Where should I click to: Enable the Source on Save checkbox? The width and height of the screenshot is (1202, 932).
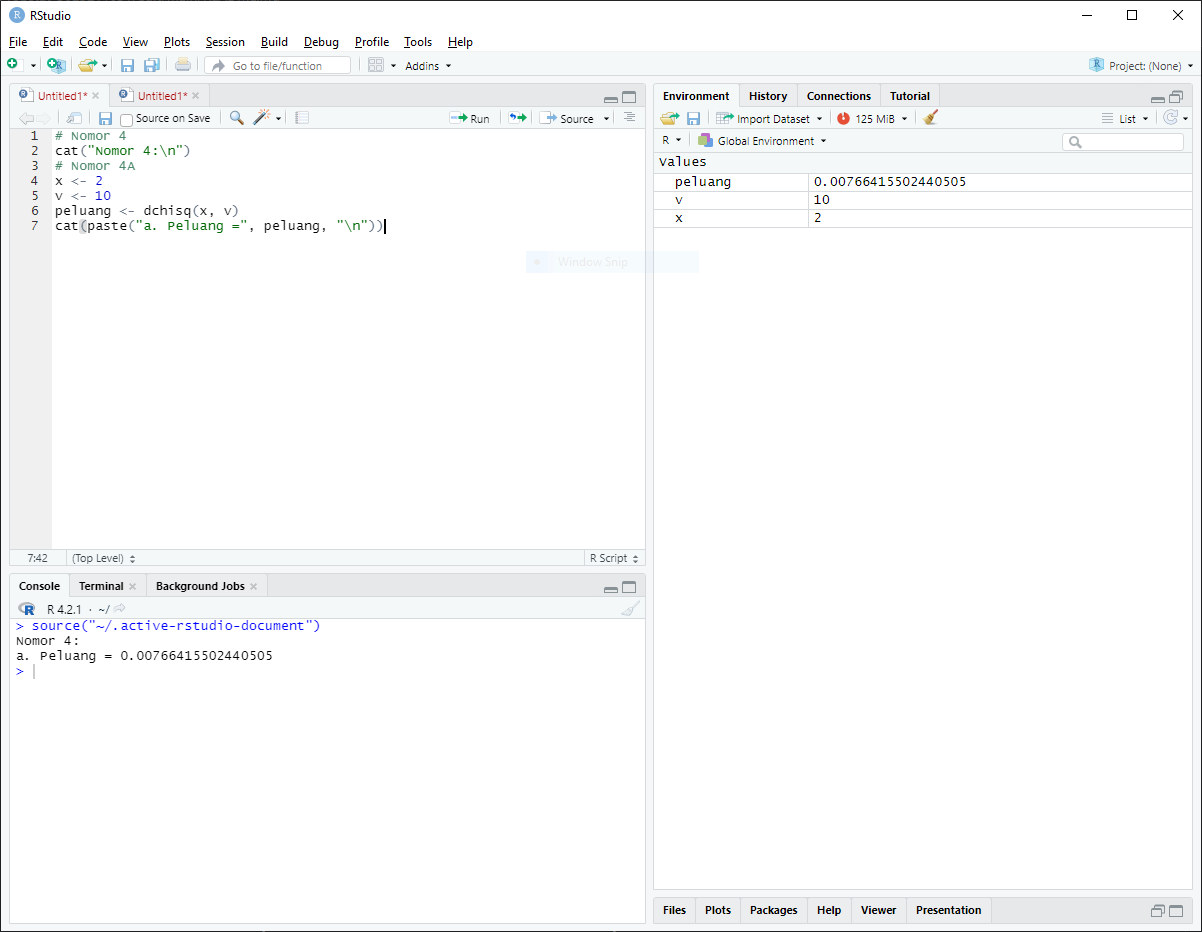126,118
